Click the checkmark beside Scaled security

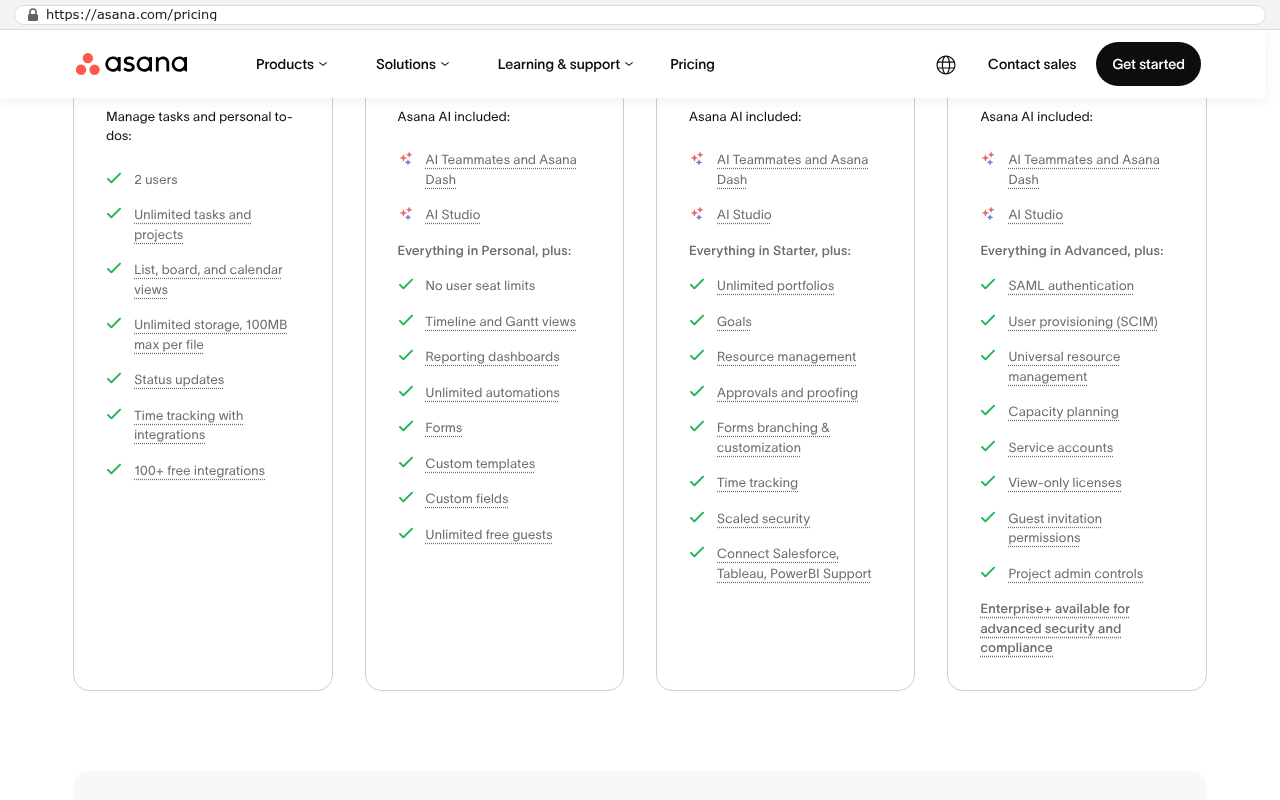click(696, 518)
